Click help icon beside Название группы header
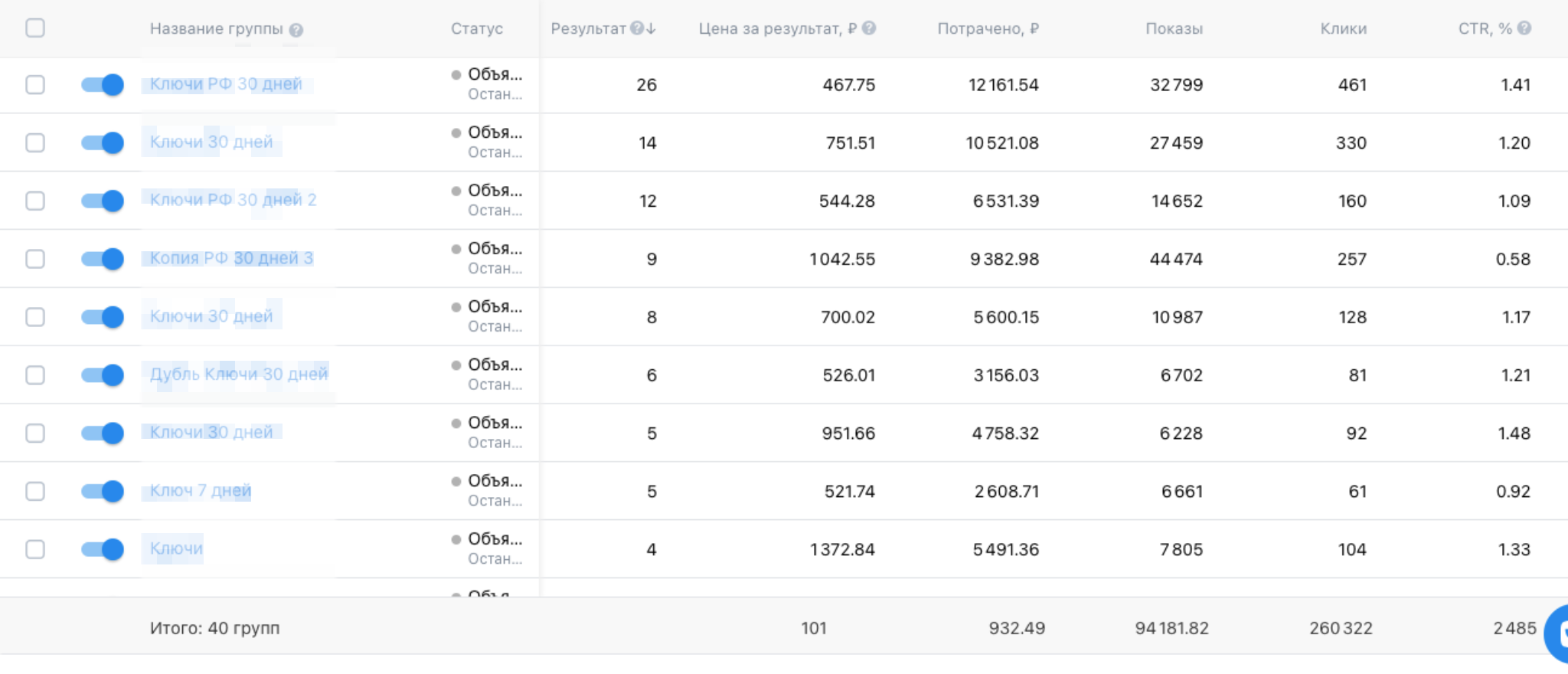The width and height of the screenshot is (1568, 674). click(x=296, y=30)
